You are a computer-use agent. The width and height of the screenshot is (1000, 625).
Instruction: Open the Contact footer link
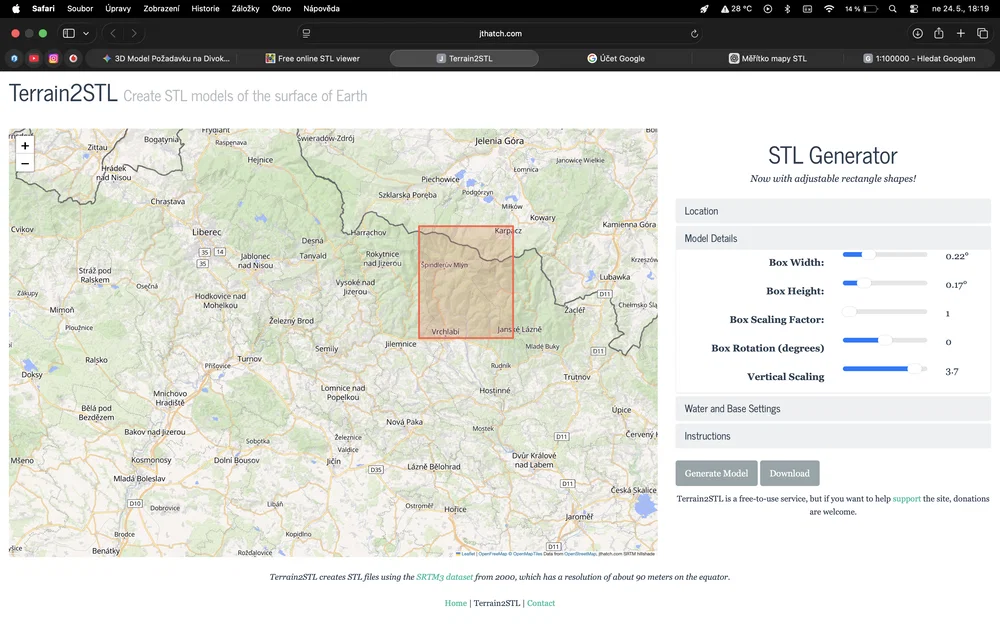point(541,603)
